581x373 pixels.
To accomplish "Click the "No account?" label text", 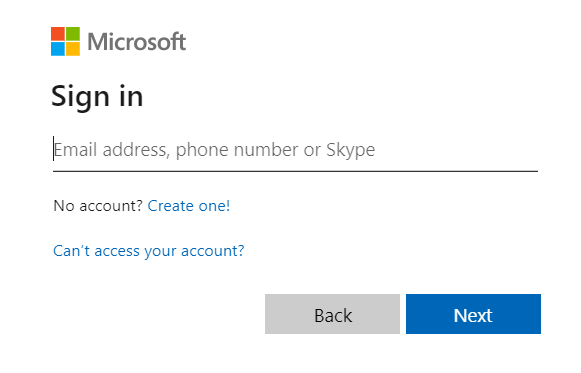I will point(98,206).
